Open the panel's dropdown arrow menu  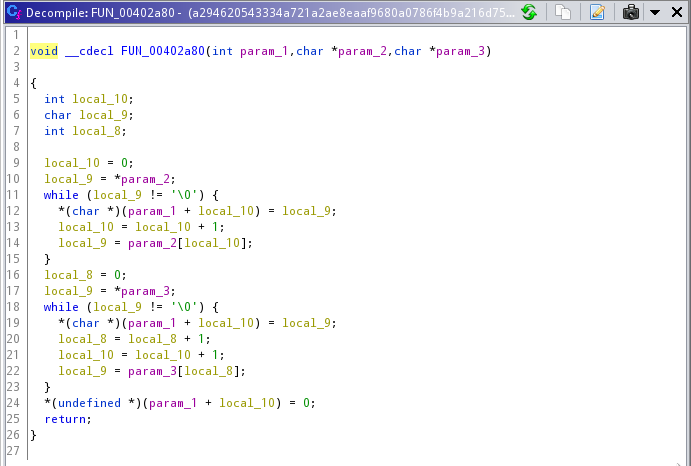pos(654,12)
